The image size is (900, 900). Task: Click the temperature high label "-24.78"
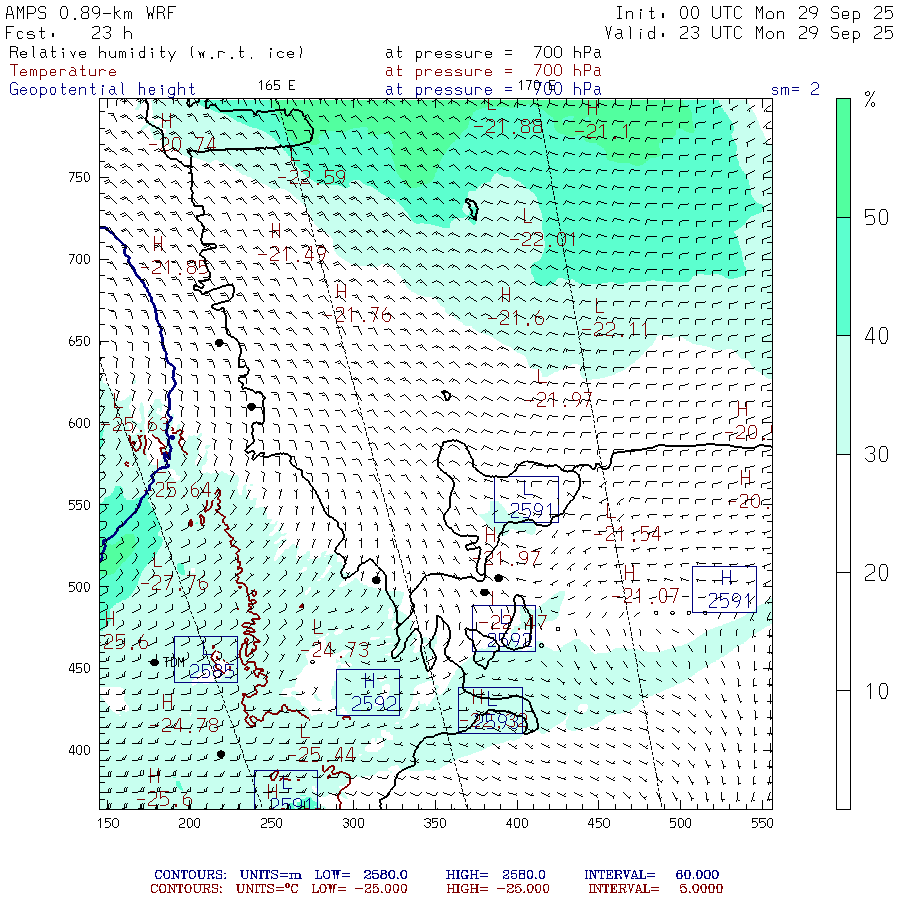pyautogui.click(x=185, y=726)
